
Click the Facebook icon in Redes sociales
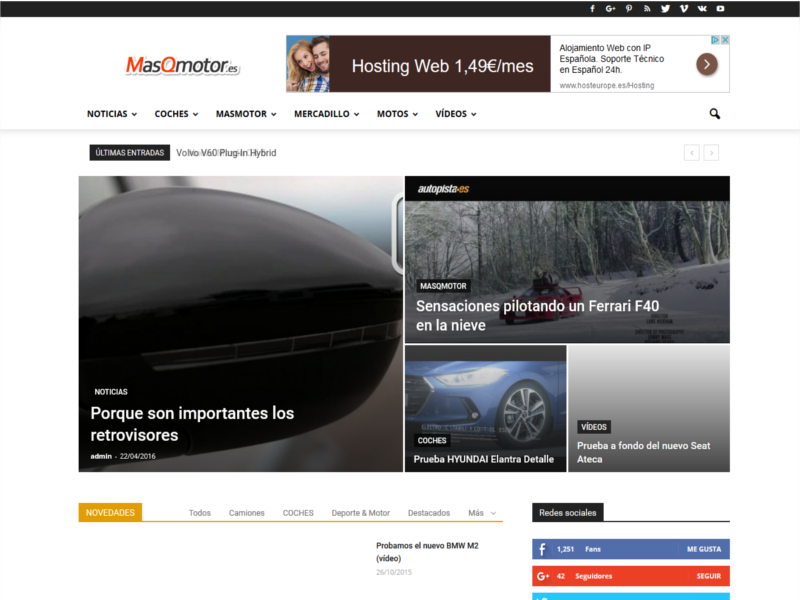point(542,549)
